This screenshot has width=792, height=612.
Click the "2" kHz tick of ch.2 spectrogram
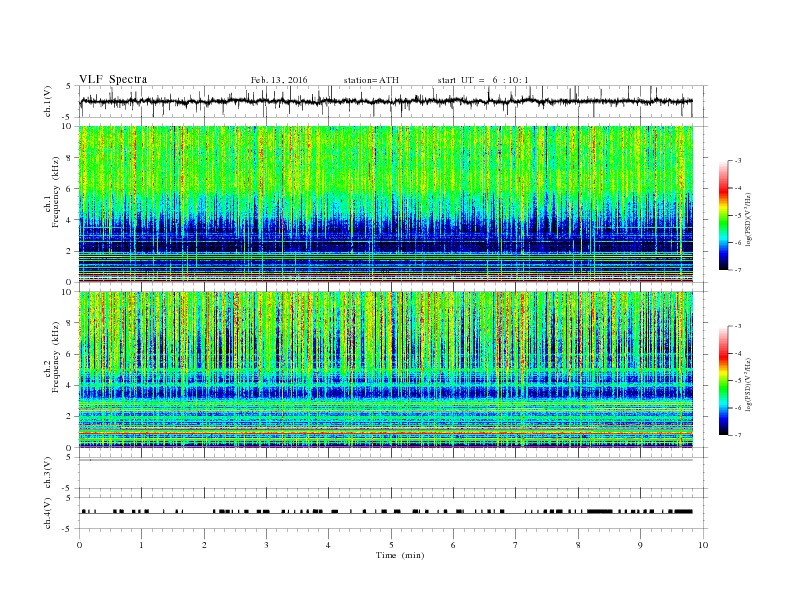(x=70, y=417)
